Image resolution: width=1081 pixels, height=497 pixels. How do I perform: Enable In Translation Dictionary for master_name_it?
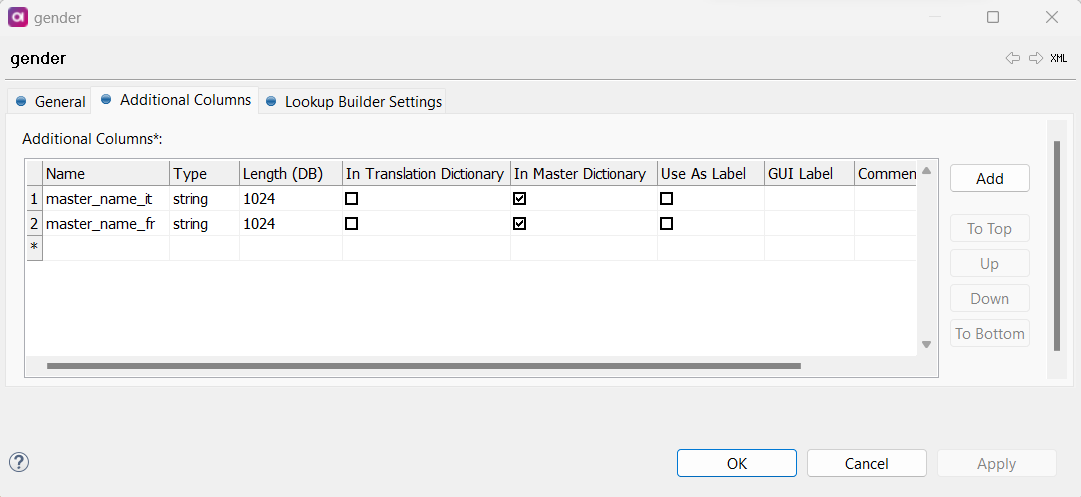[x=351, y=199]
